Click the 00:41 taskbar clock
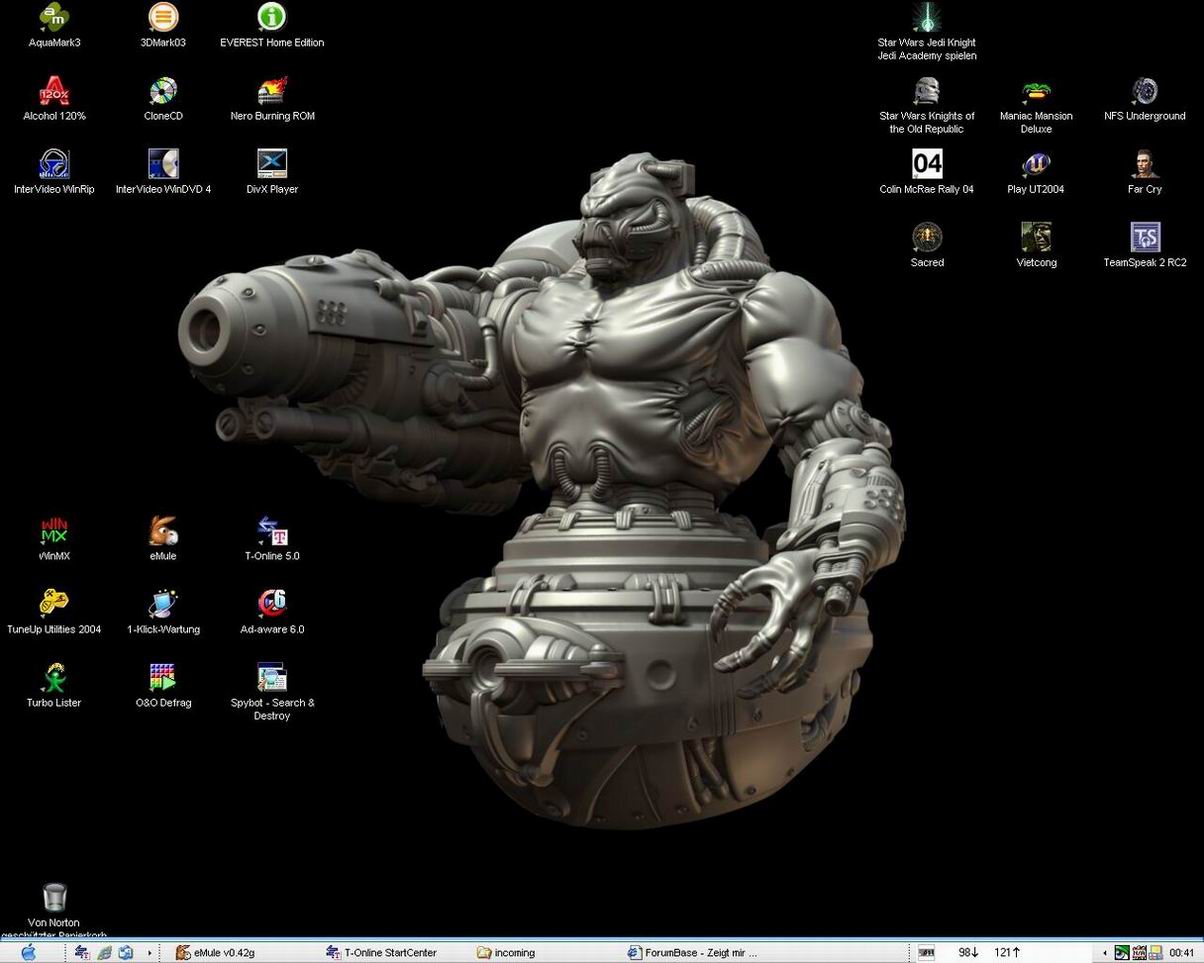This screenshot has width=1204, height=963. (x=1181, y=953)
